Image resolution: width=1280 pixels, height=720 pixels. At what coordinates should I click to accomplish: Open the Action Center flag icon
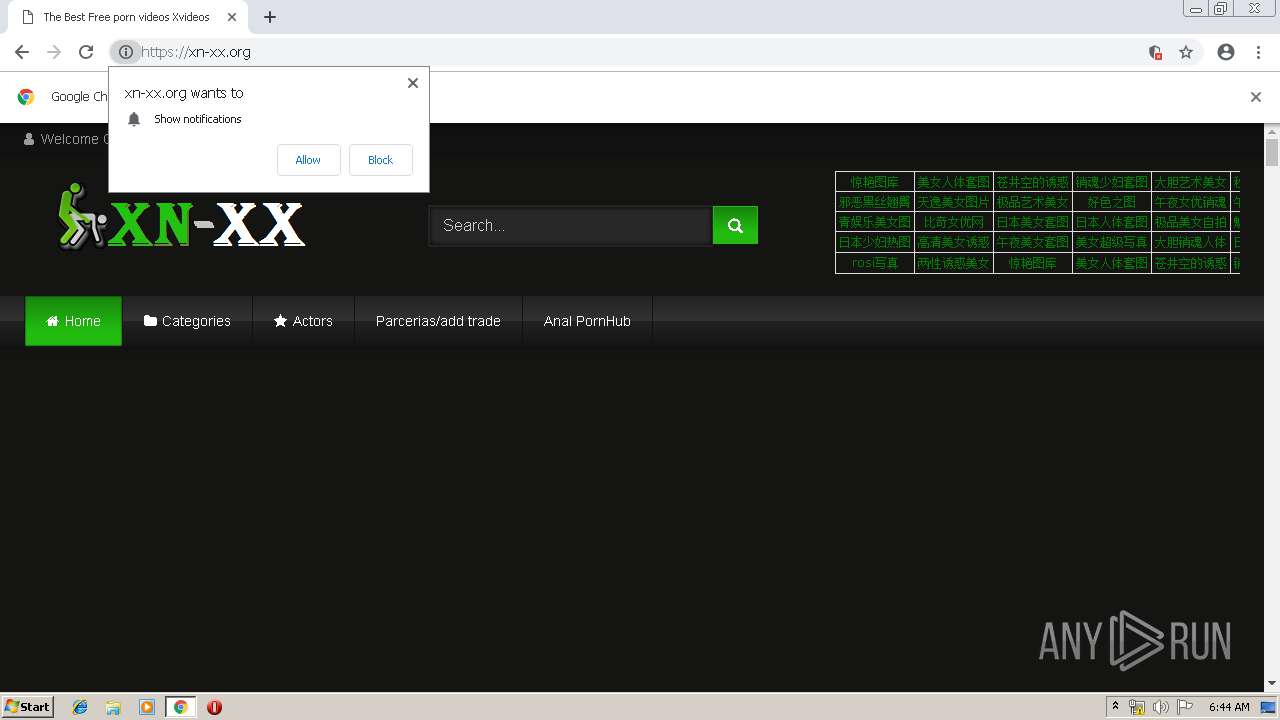[1185, 707]
